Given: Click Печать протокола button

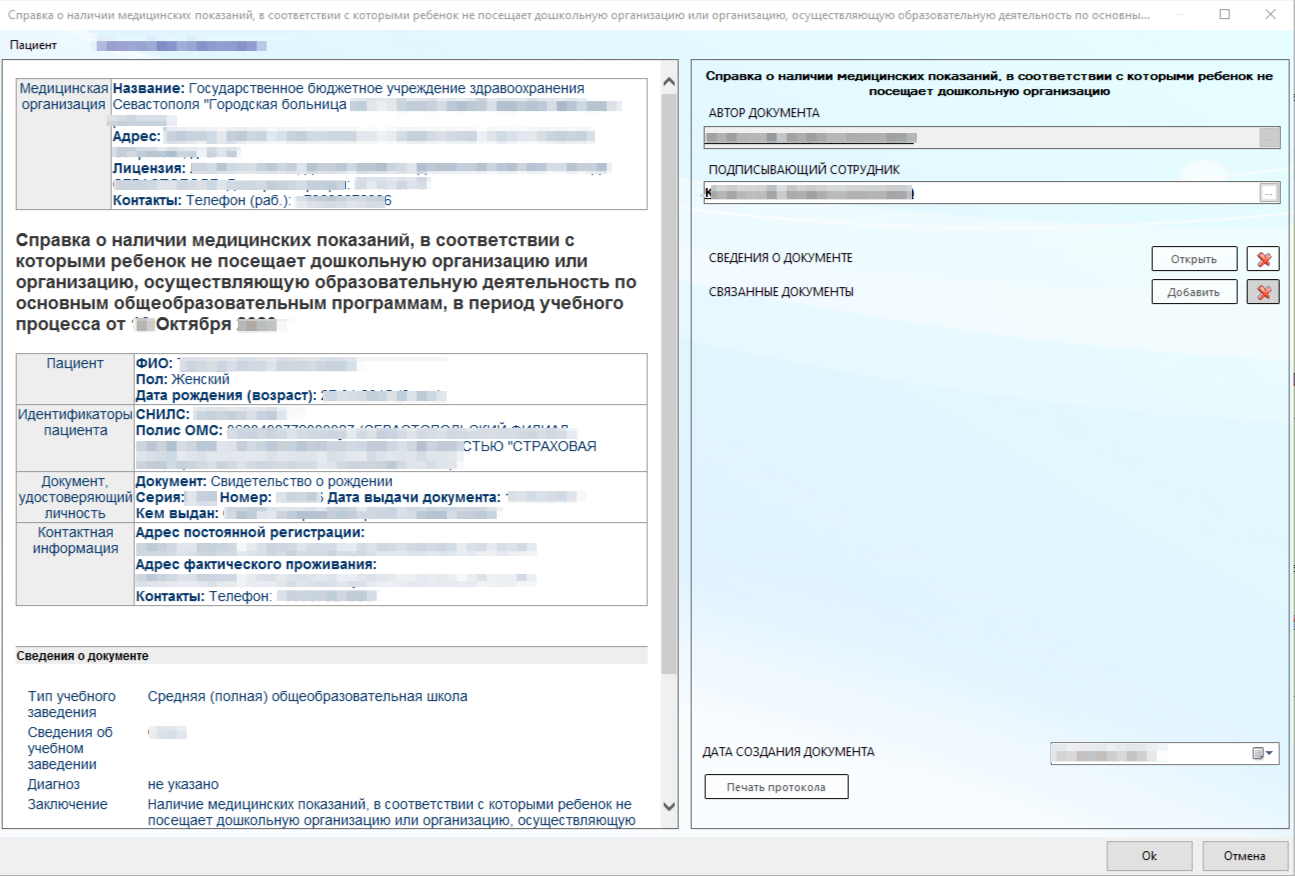Looking at the screenshot, I should pyautogui.click(x=776, y=787).
